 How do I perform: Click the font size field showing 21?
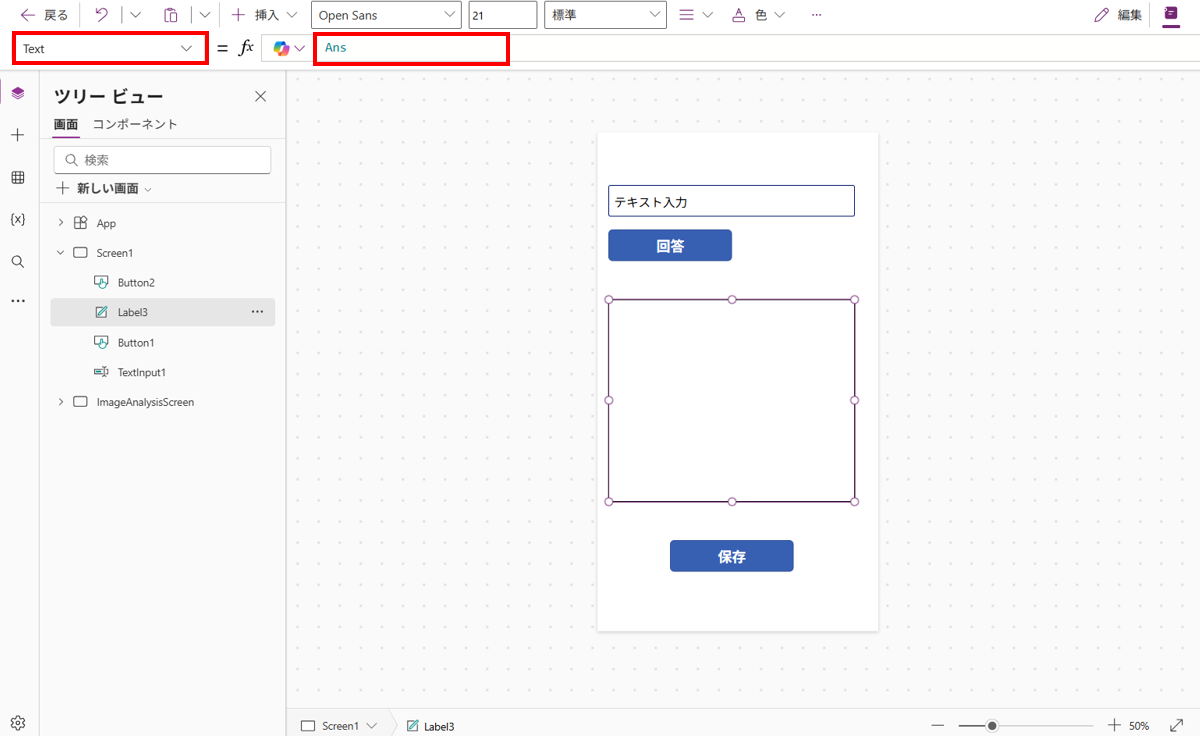tap(503, 15)
